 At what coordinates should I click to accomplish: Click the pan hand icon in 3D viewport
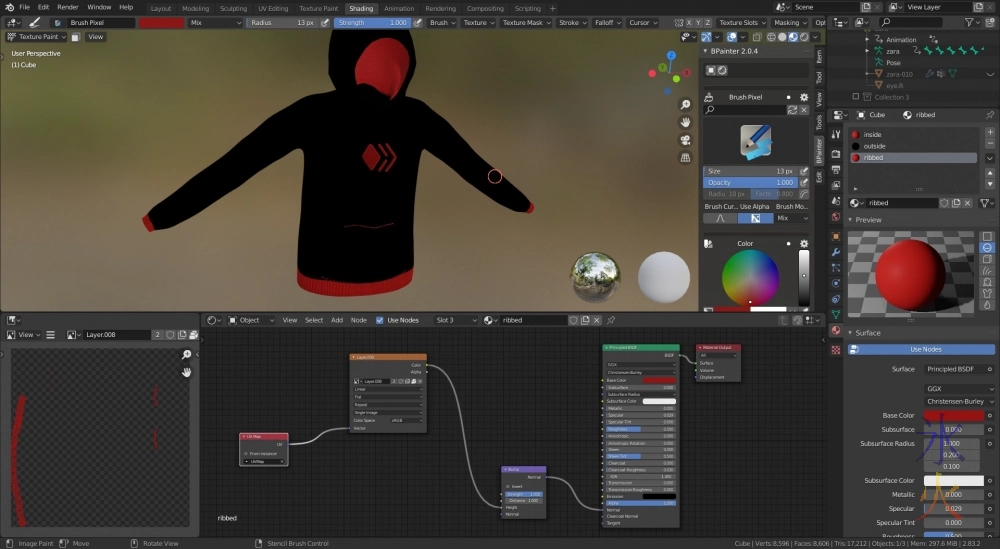(x=685, y=123)
